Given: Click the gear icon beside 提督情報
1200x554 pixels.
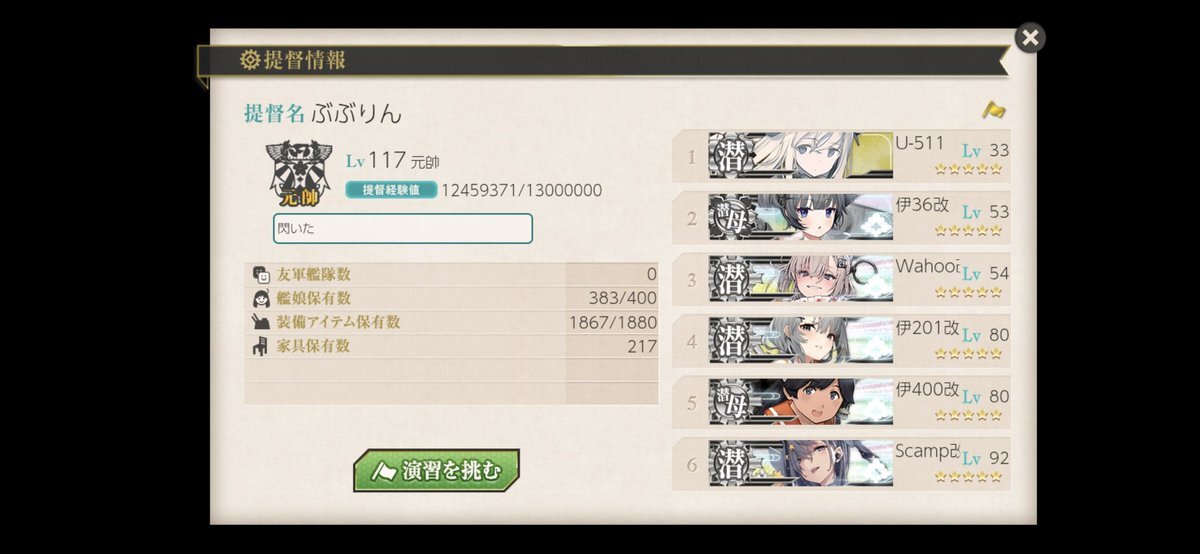Looking at the screenshot, I should coord(250,60).
